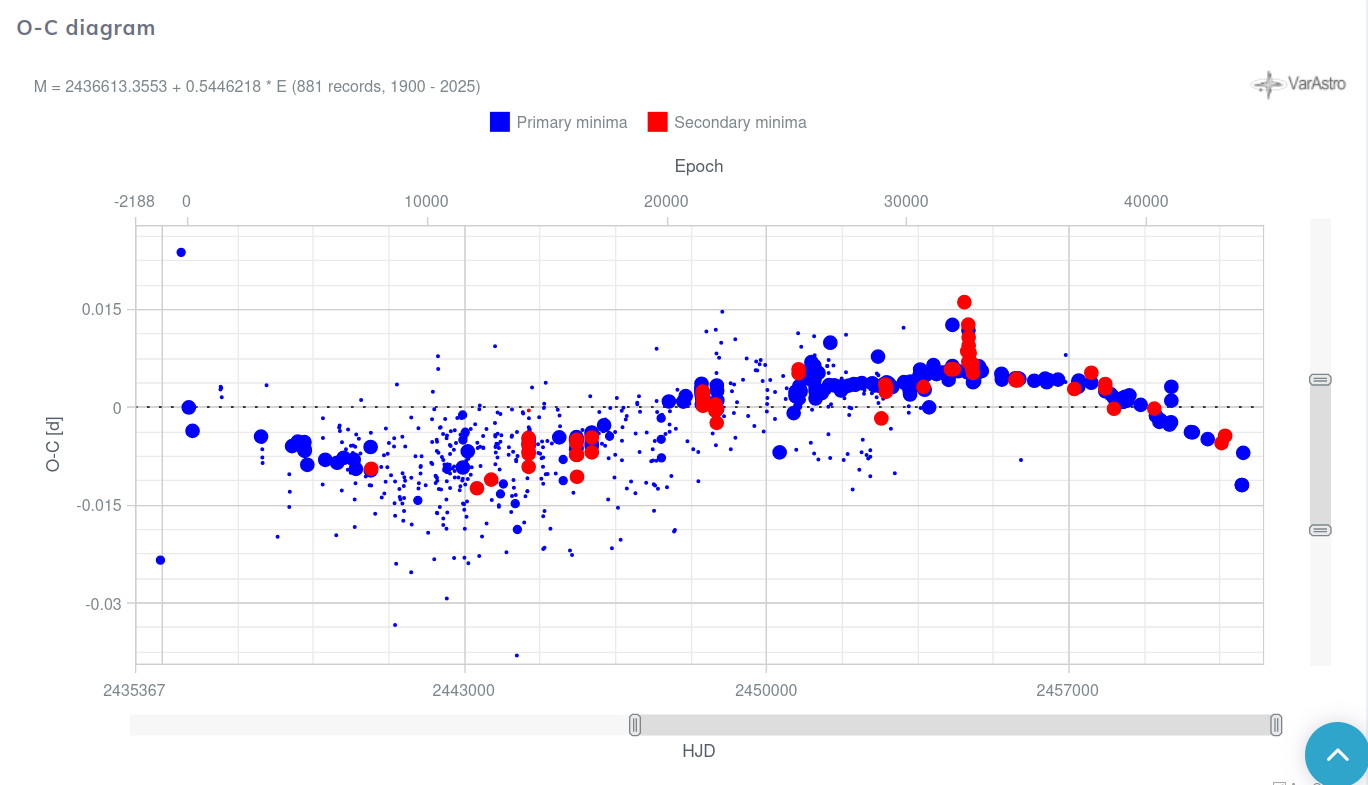This screenshot has height=785, width=1368.
Task: Click the ephemeris formula text line
Action: click(x=257, y=87)
